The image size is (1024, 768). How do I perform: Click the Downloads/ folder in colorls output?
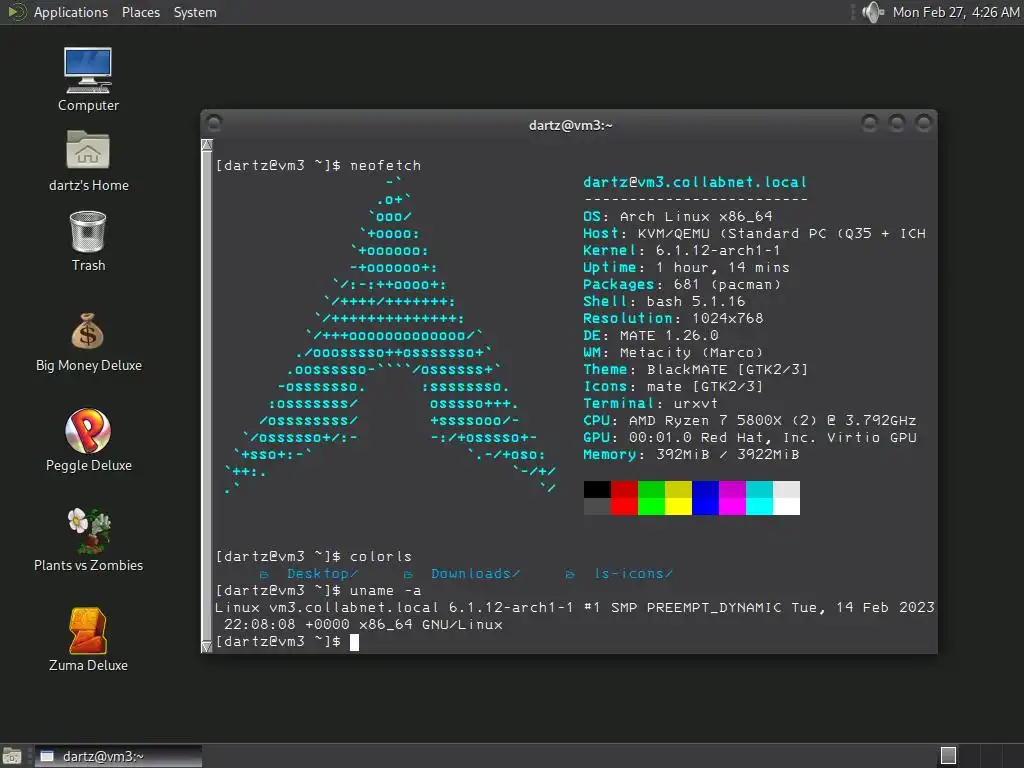pos(475,573)
